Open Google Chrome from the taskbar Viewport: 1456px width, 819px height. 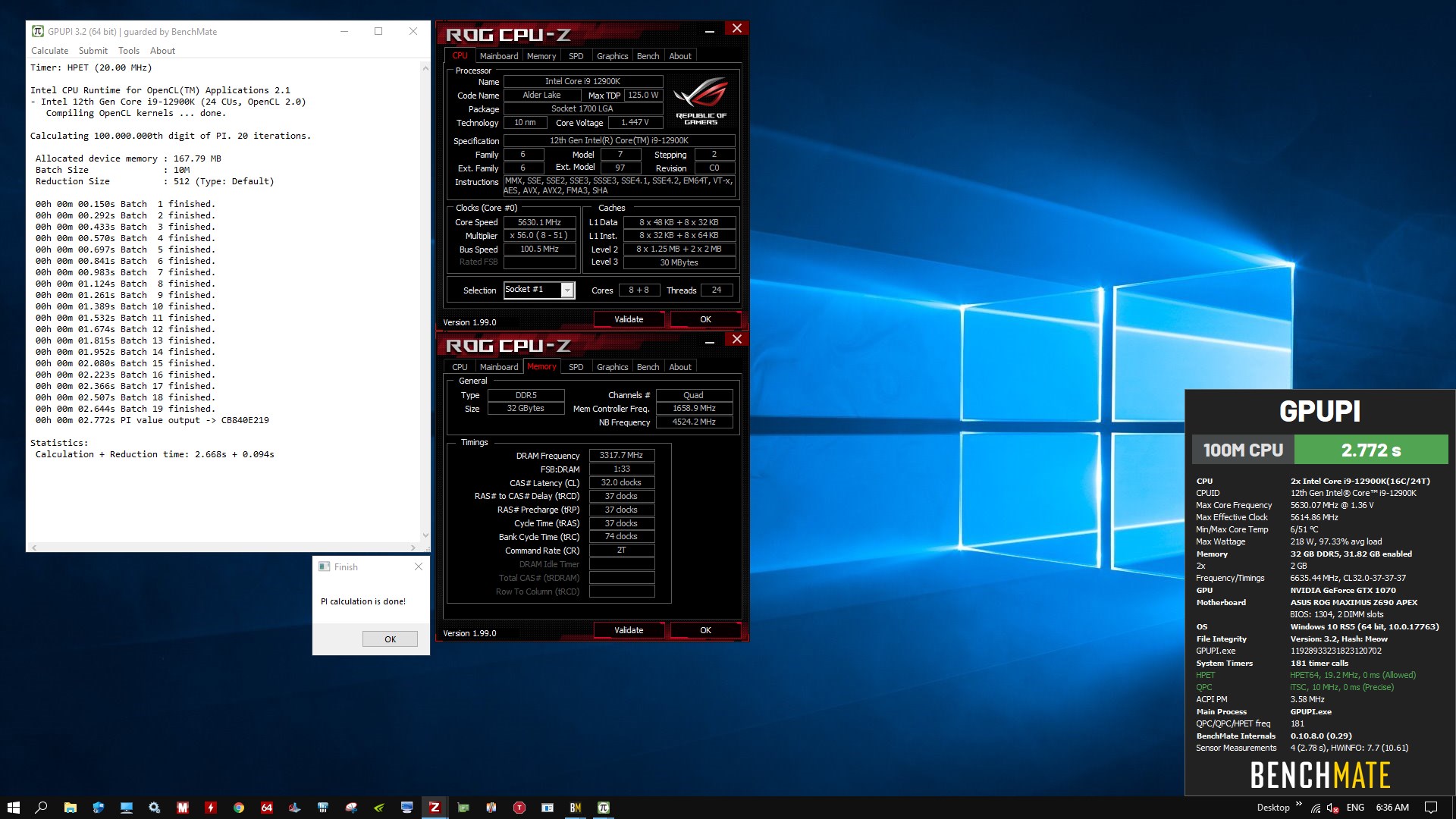tap(238, 808)
